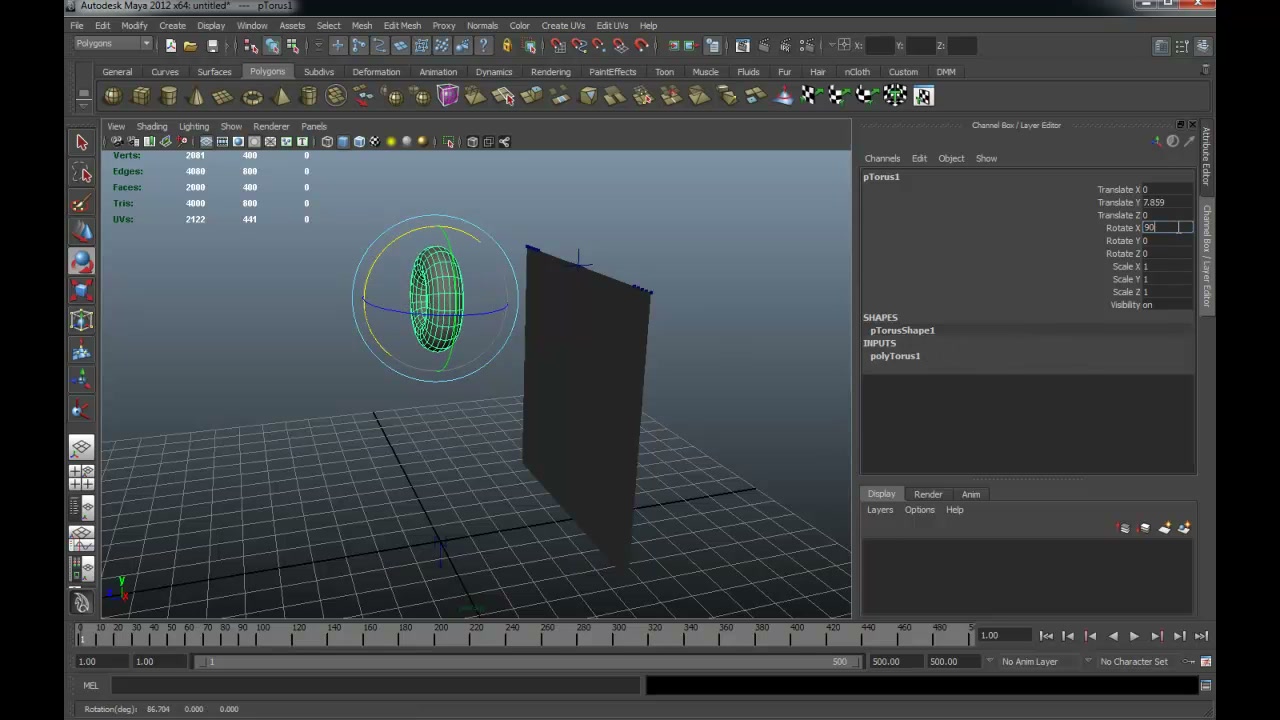This screenshot has width=1280, height=720.
Task: Open the Normals menu
Action: (x=482, y=25)
